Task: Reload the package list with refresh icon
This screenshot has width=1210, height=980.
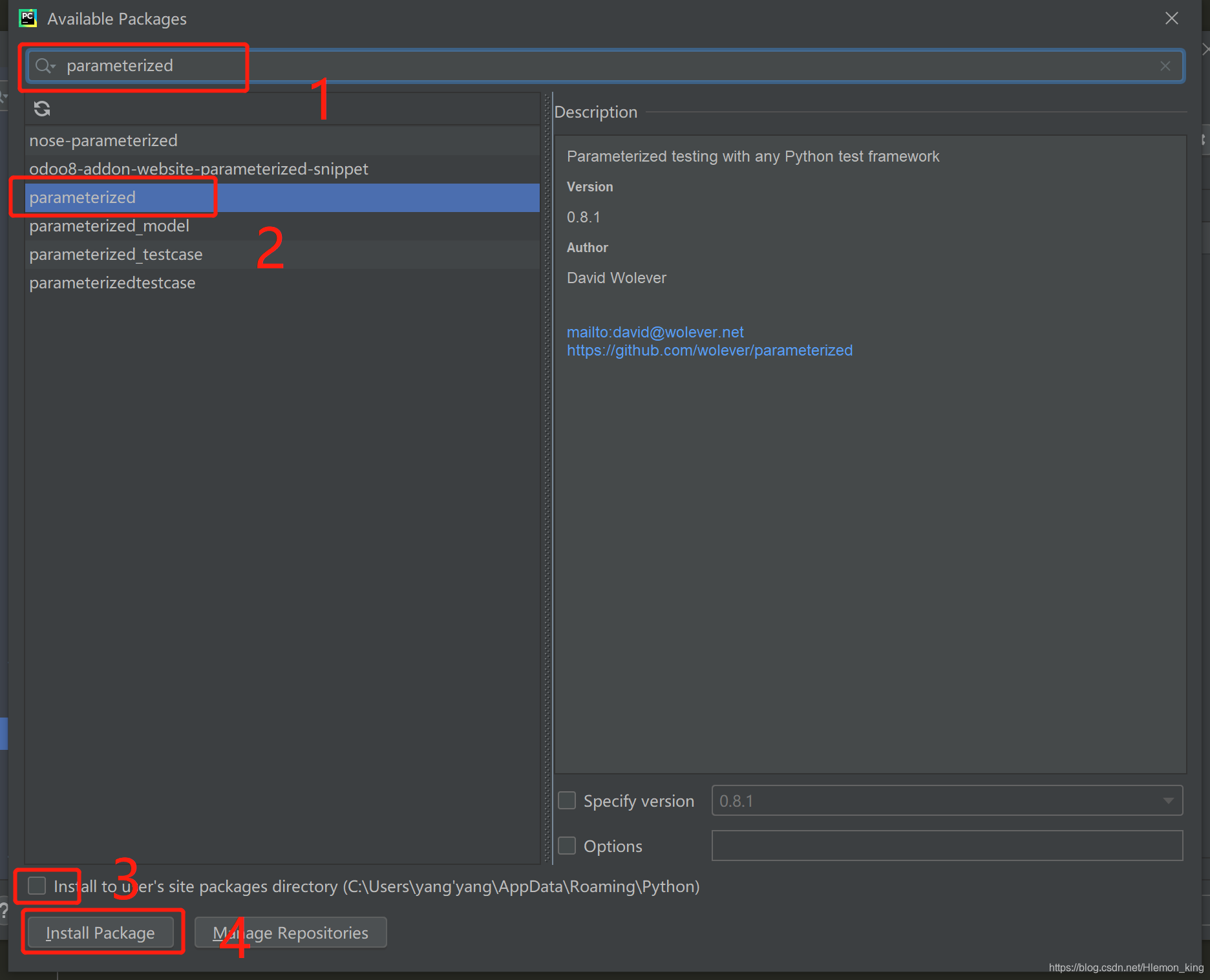Action: coord(42,109)
